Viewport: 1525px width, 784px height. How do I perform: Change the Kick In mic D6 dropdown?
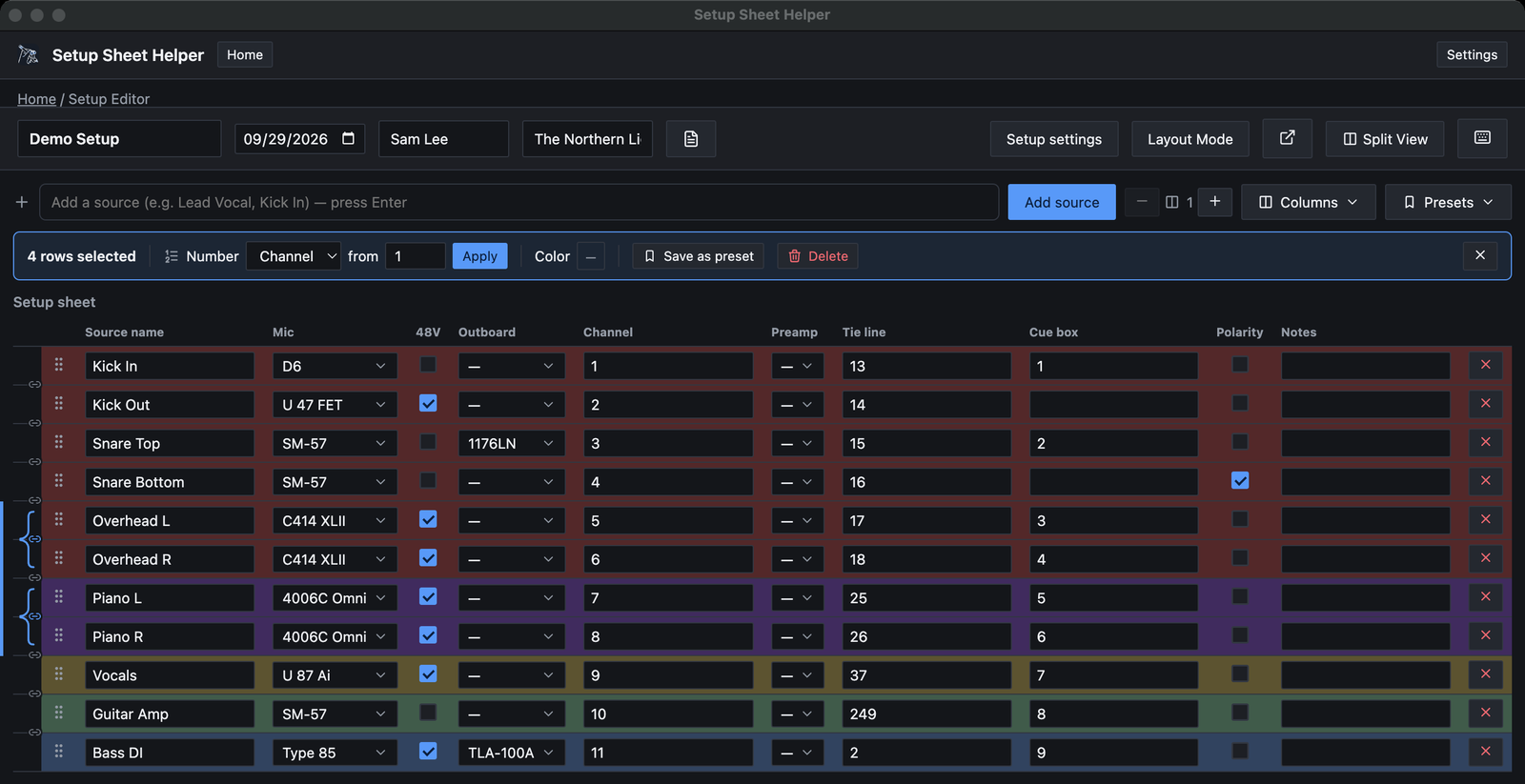click(x=335, y=366)
